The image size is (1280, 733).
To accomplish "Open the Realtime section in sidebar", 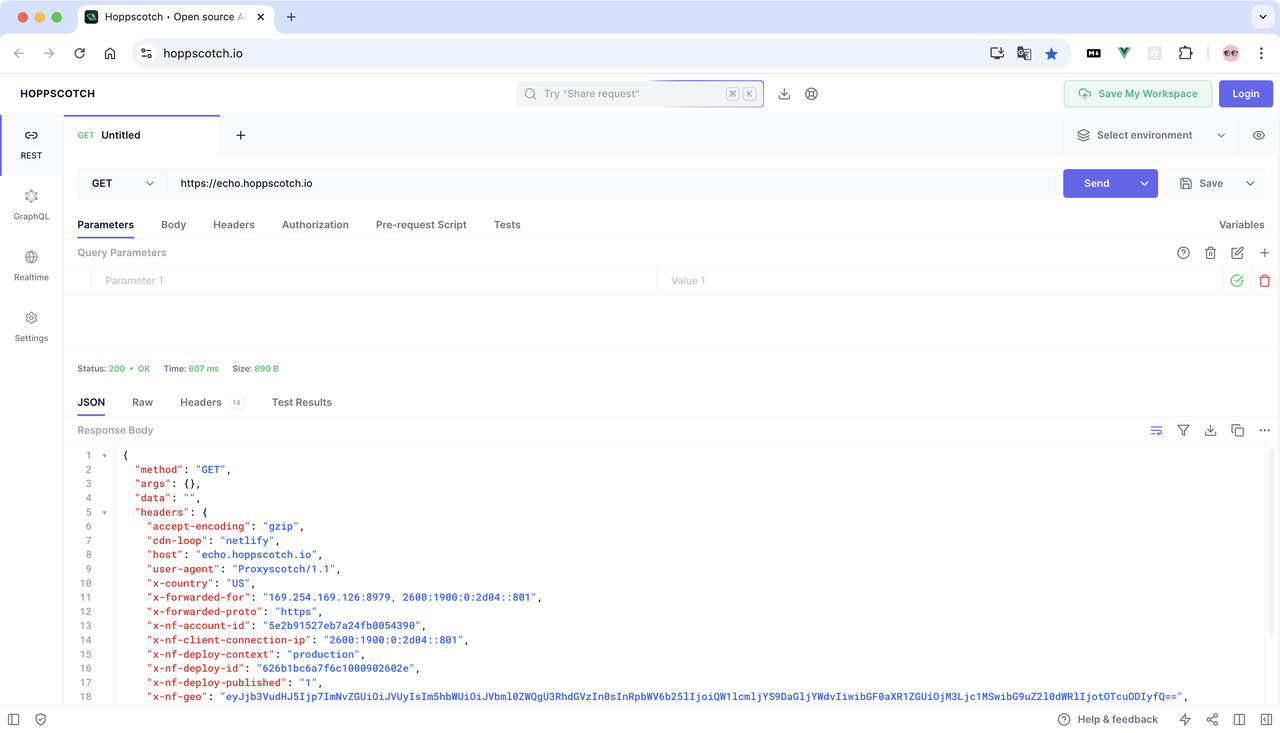I will coord(31,266).
